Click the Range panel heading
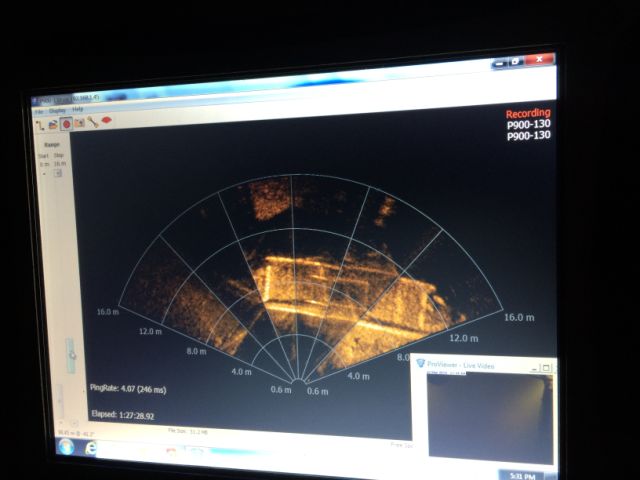Screen dimensions: 640x480 (52, 145)
